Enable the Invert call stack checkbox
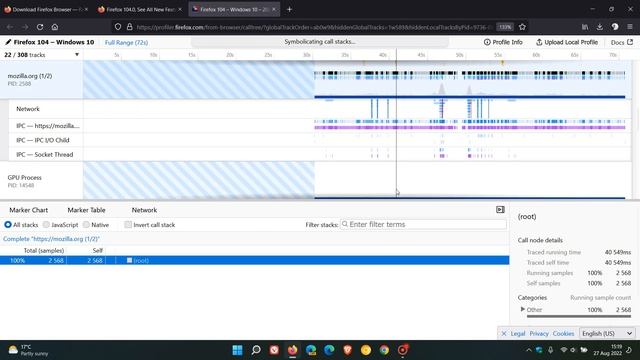The height and width of the screenshot is (360, 640). 128,224
